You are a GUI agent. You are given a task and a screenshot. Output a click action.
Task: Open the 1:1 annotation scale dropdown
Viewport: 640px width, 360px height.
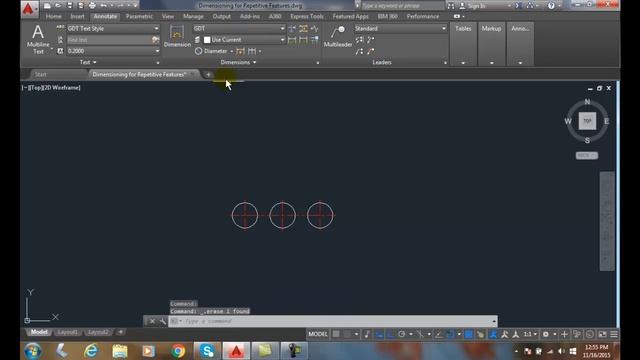coord(530,334)
